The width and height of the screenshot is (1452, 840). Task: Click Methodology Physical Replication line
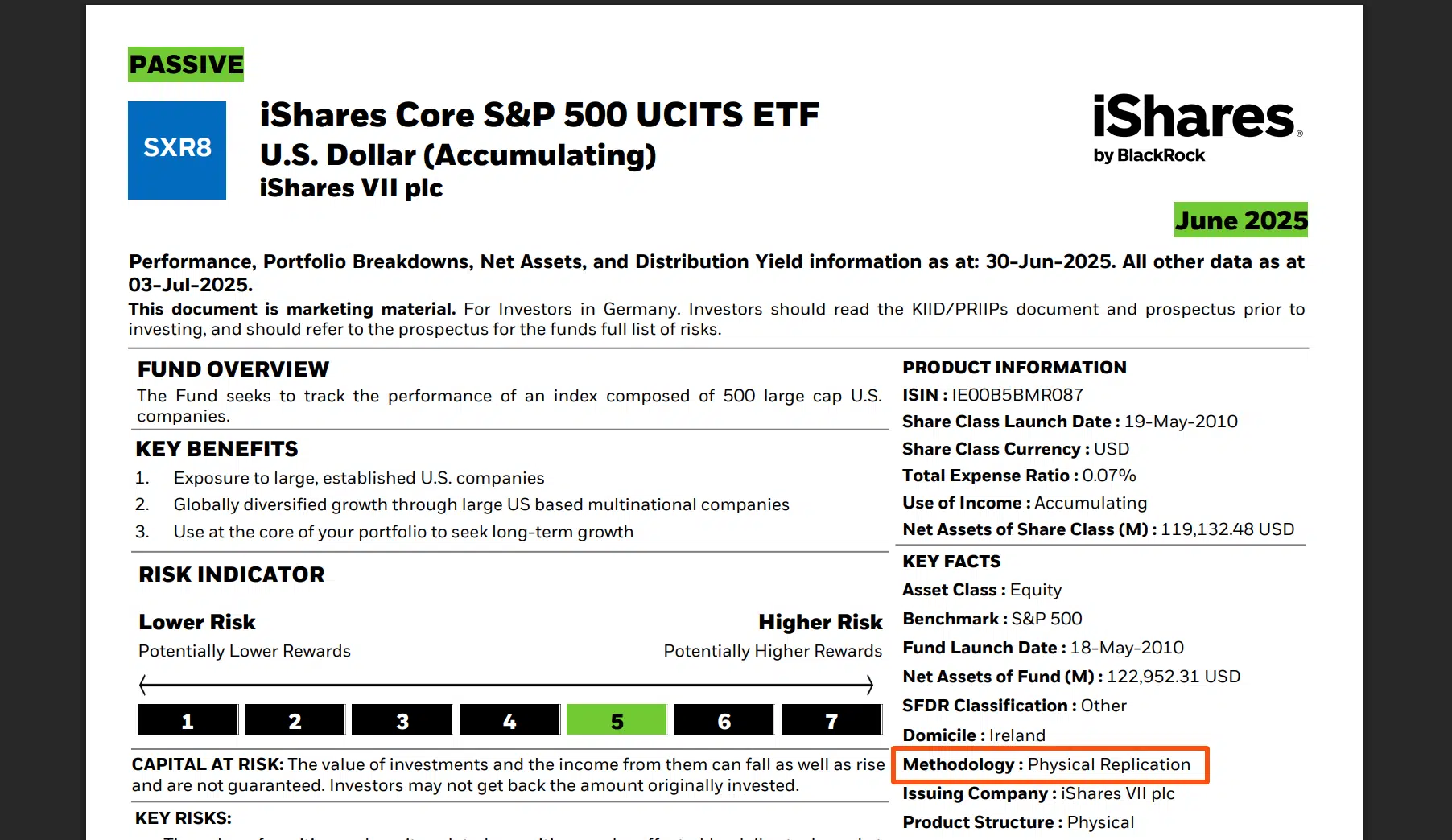pos(1046,764)
